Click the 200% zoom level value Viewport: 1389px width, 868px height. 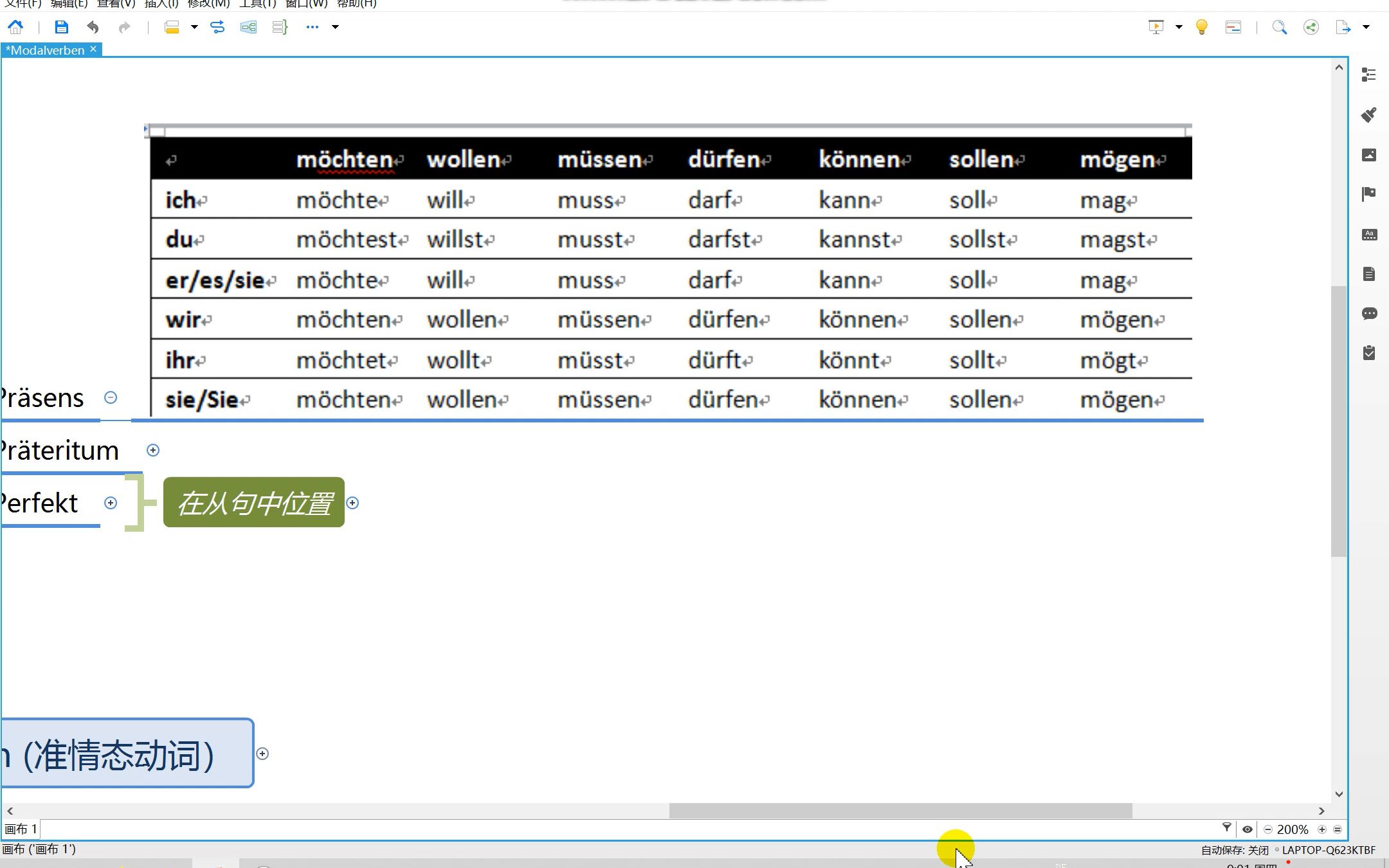1293,829
